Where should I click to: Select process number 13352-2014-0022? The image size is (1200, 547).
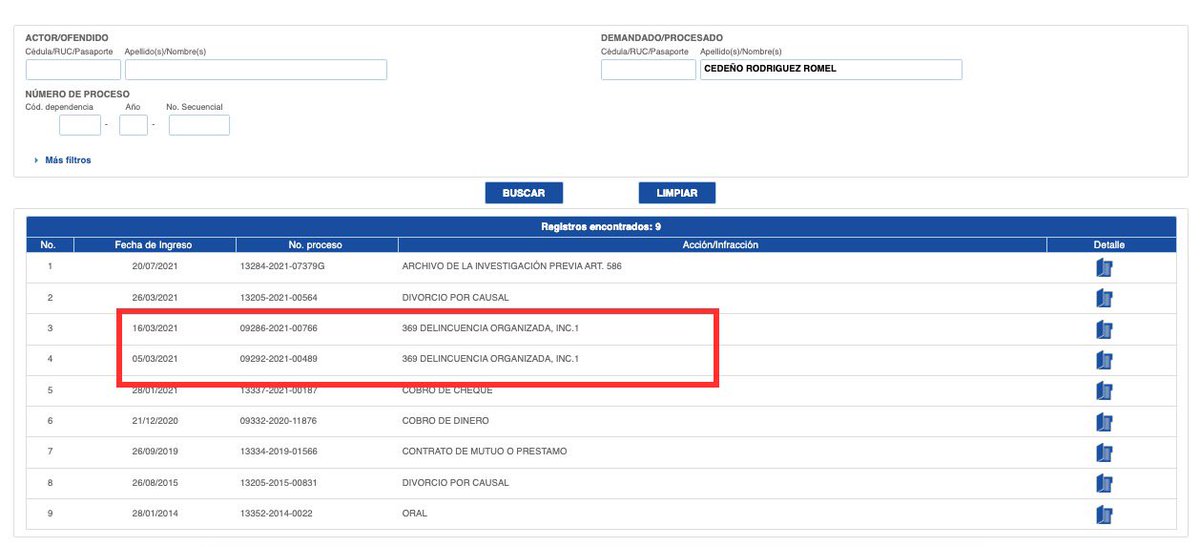coord(276,515)
